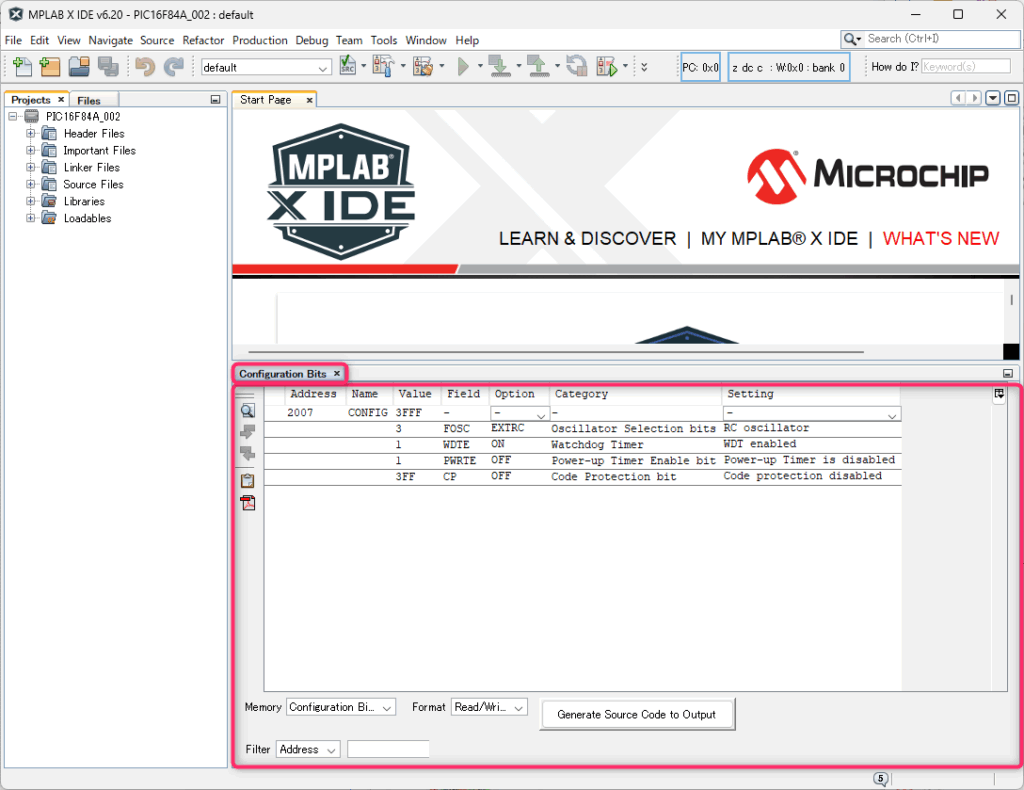
Task: Click the 'How do I?' keyword field
Action: click(x=966, y=67)
